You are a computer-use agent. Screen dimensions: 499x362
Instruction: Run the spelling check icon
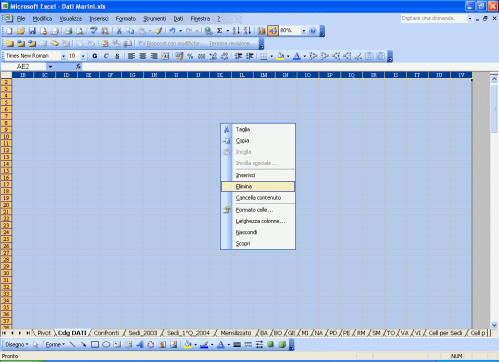click(94, 31)
